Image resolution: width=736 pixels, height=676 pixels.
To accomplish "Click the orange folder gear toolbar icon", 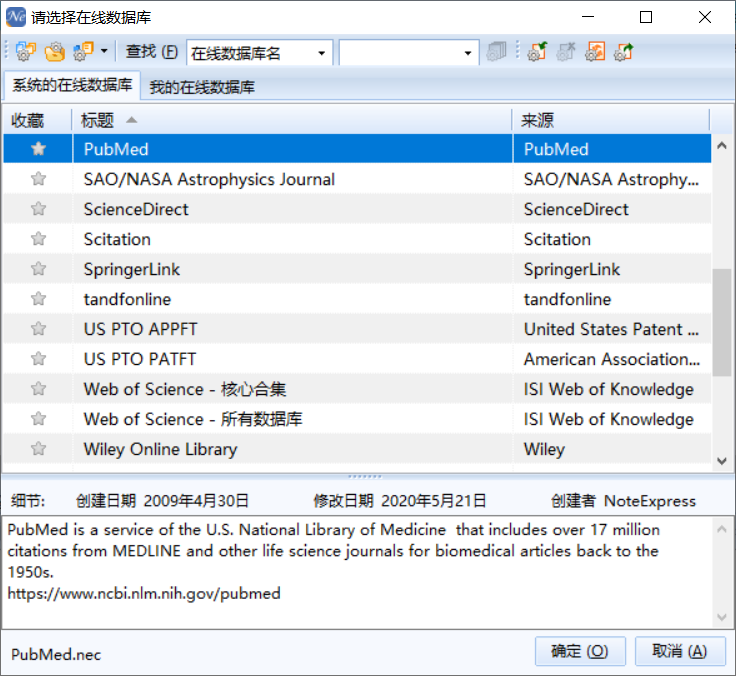I will pyautogui.click(x=54, y=51).
